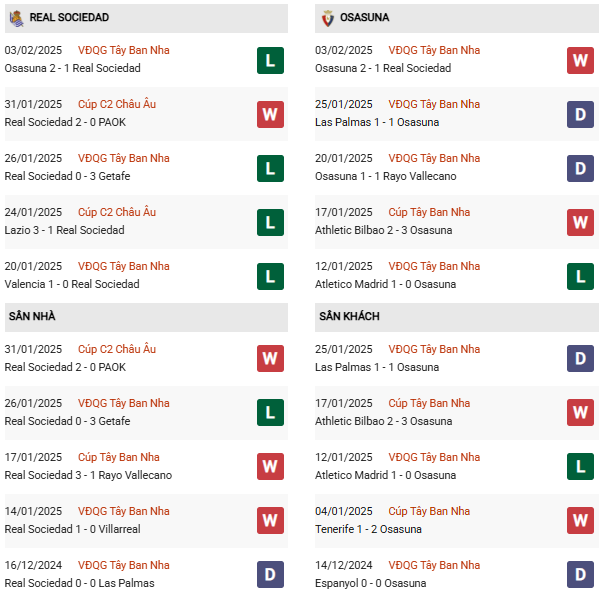Click D badge beside Espanyol 0 - 0 Osasuna

coord(580,575)
